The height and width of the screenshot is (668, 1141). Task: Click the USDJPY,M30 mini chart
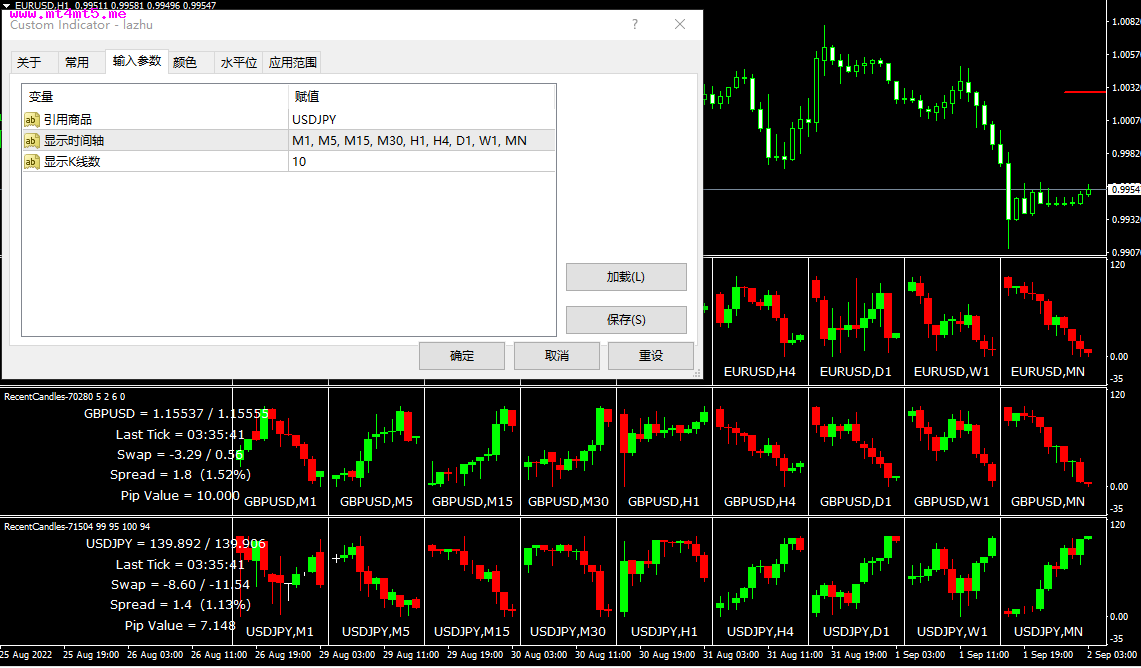568,581
